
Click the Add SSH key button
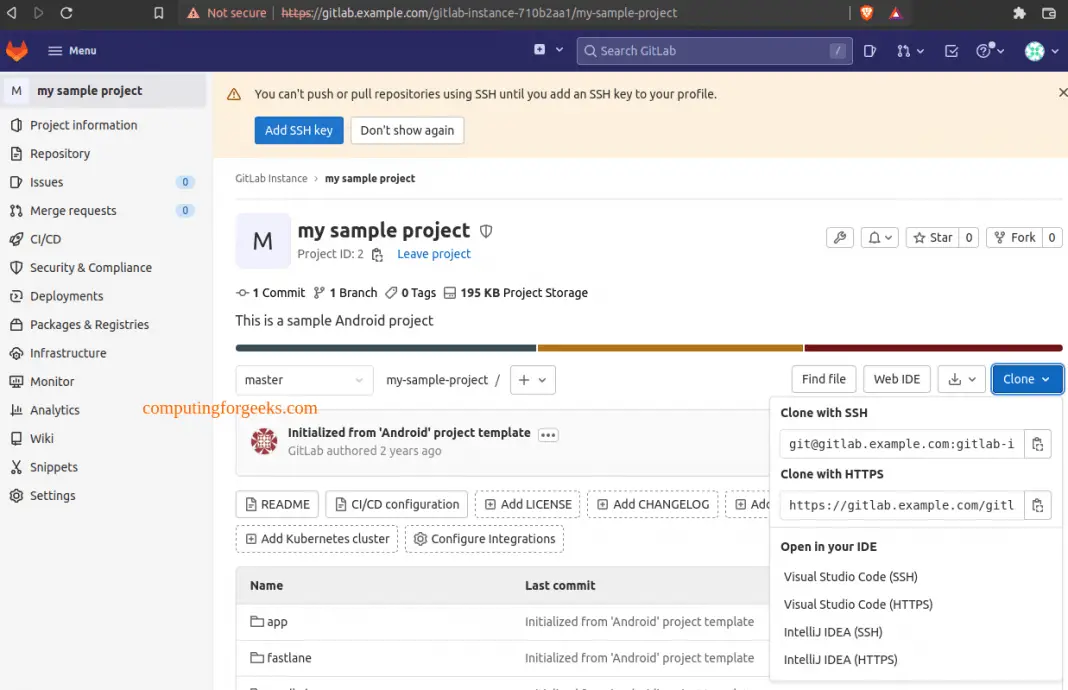coord(298,131)
